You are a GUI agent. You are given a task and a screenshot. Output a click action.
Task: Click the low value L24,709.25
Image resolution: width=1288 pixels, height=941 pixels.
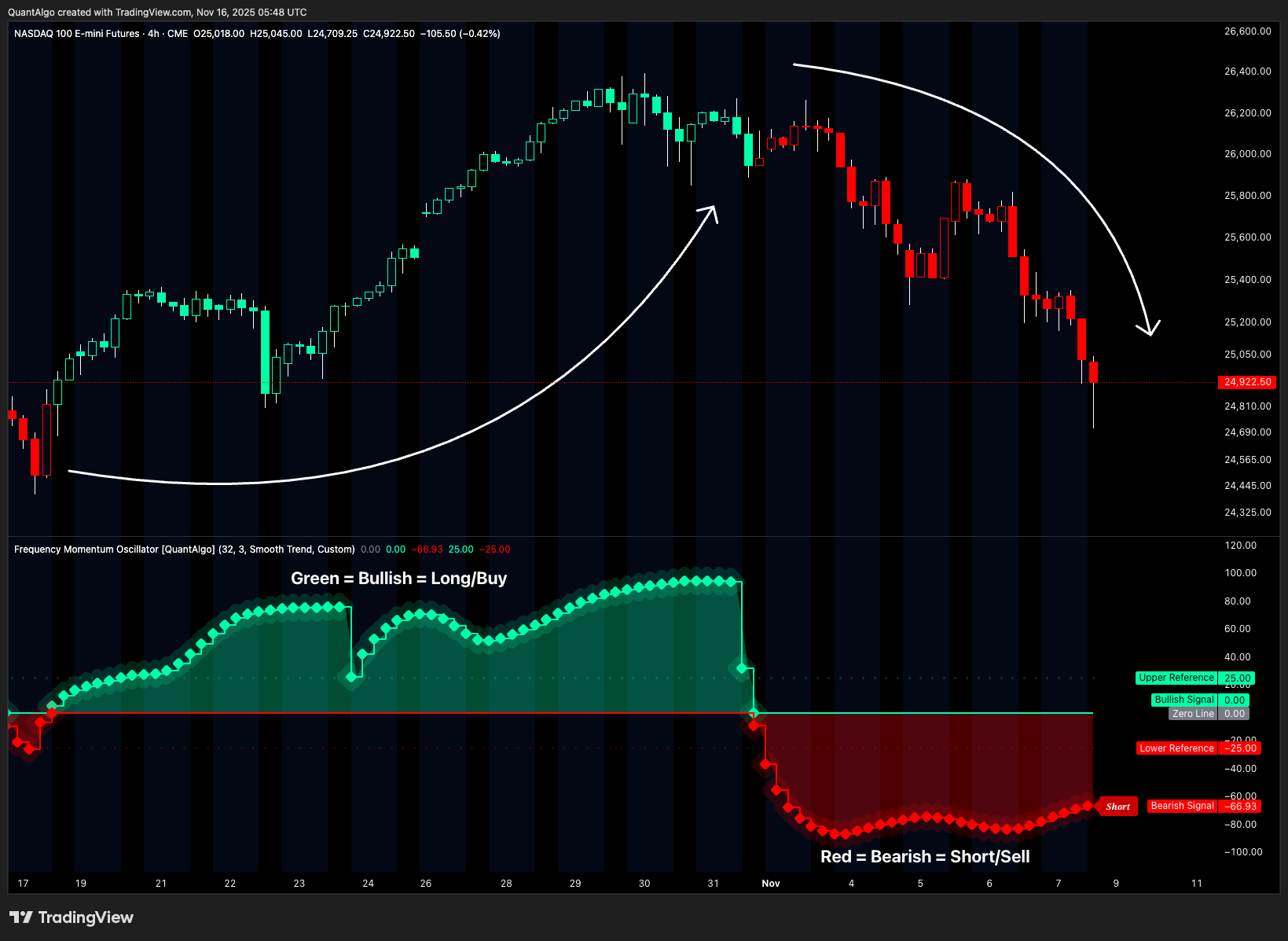332,34
